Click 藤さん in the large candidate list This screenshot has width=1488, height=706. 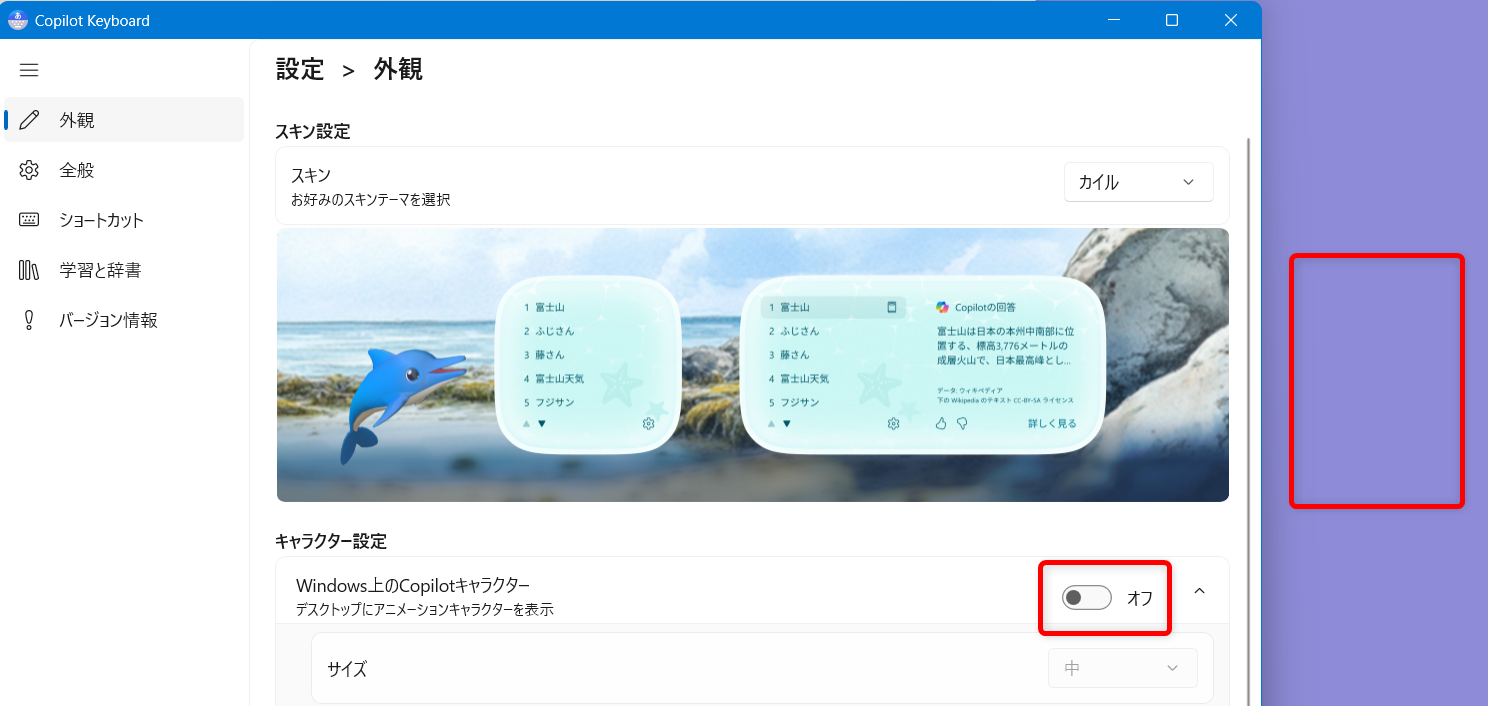pos(793,355)
